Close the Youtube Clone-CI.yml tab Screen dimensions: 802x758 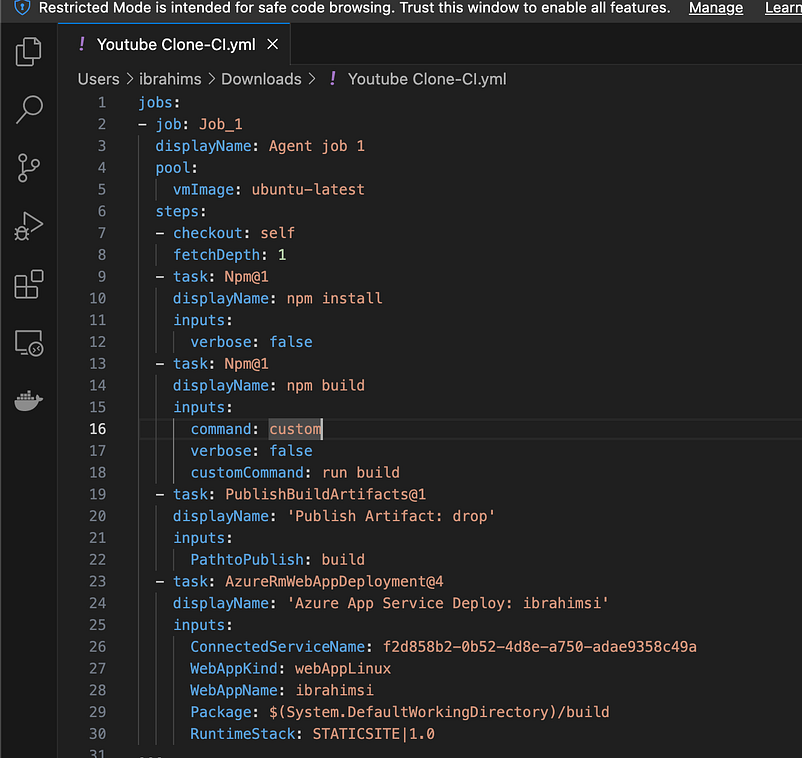pyautogui.click(x=273, y=44)
